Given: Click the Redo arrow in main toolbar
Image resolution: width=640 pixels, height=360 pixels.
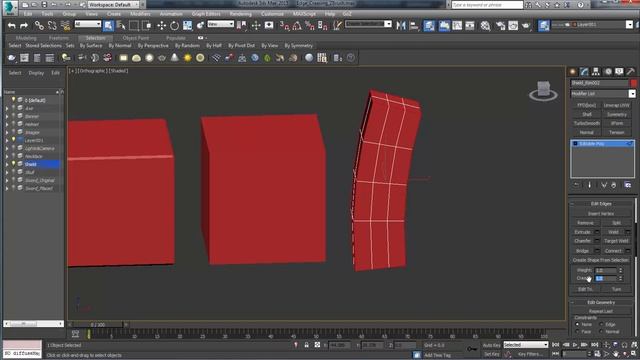Looking at the screenshot, I should (24, 26).
